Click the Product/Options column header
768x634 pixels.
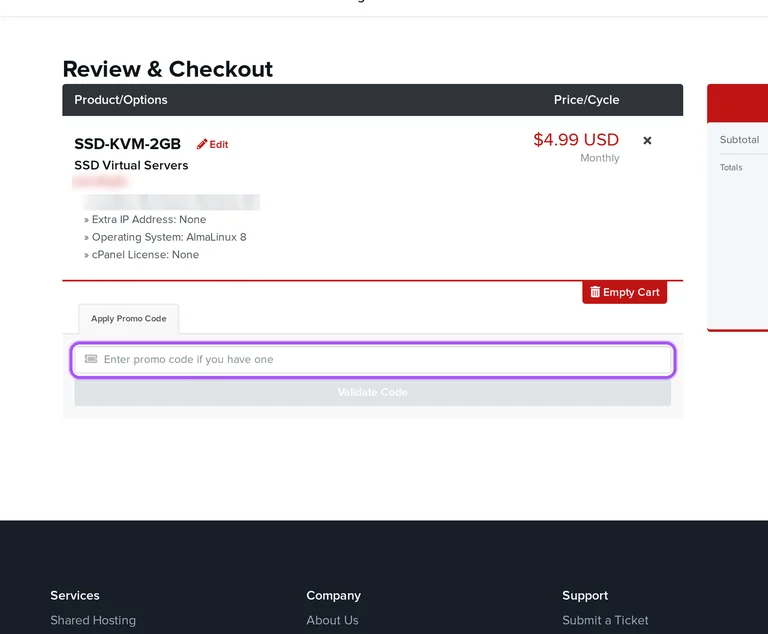(121, 100)
